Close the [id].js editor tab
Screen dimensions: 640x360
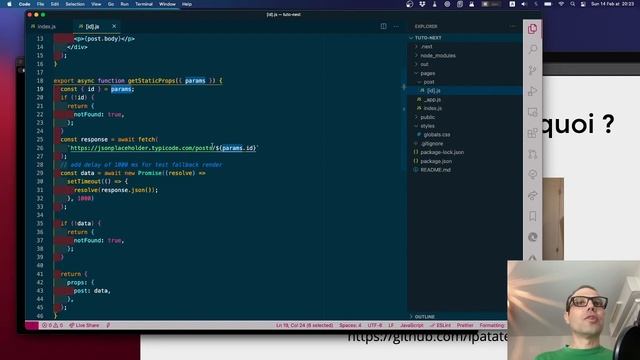(x=114, y=26)
